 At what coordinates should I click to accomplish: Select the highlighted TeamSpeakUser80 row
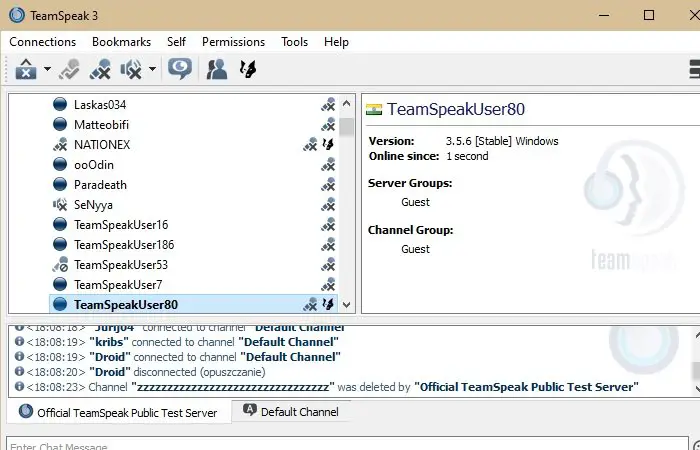tap(193, 304)
